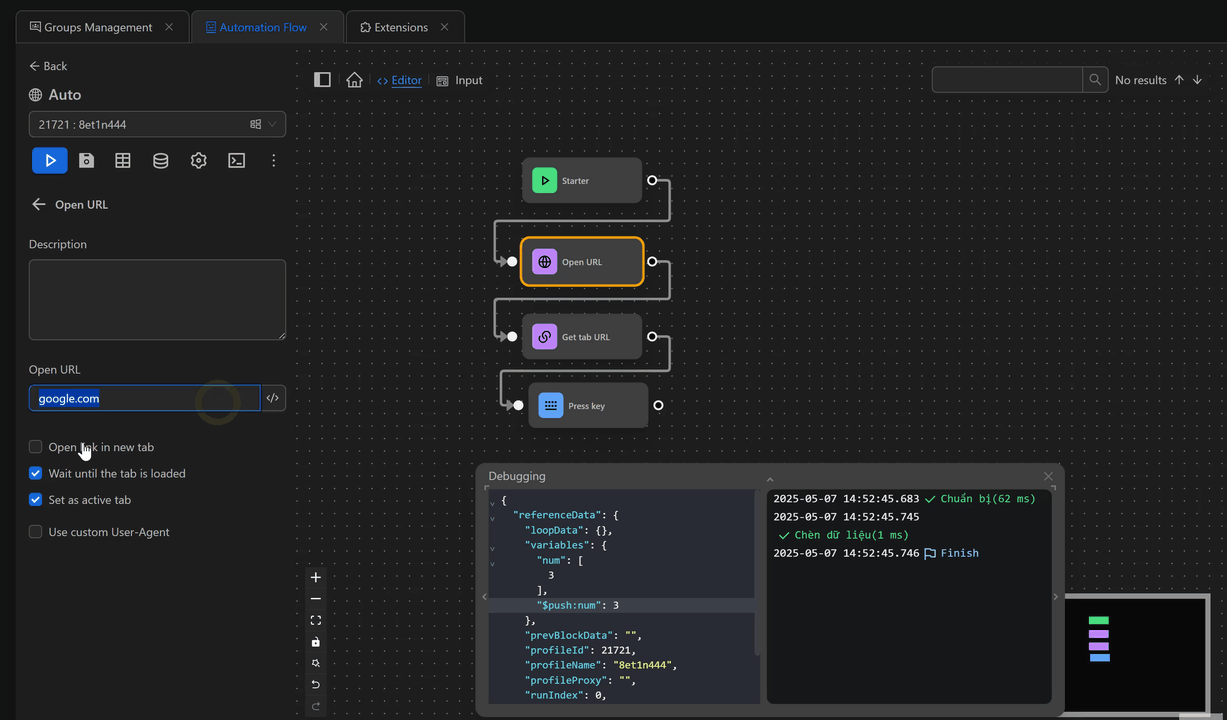Save the flow using the save icon
1227x720 pixels.
click(86, 160)
